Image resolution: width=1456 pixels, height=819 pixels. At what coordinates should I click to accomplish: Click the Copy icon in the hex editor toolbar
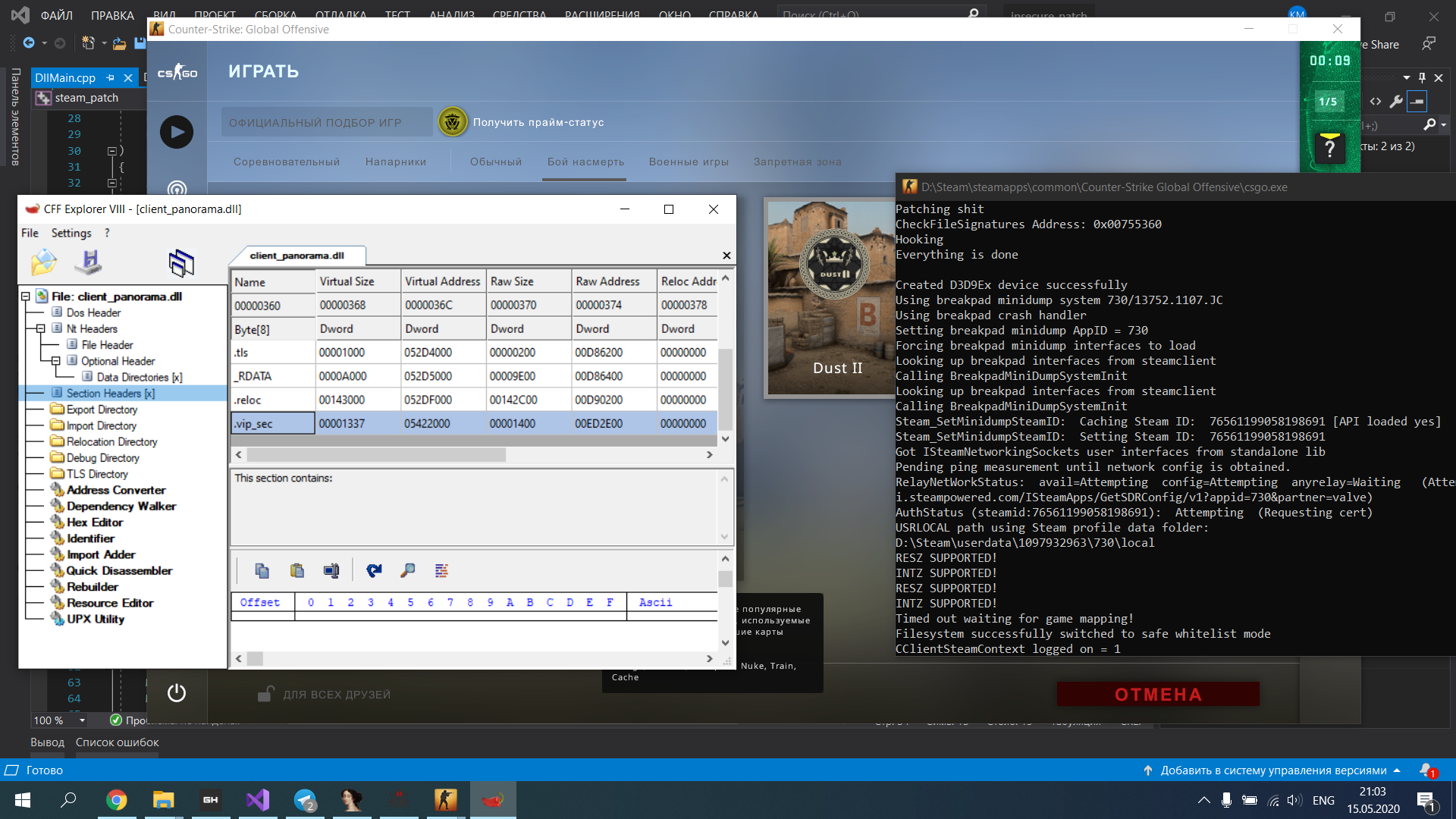[262, 570]
